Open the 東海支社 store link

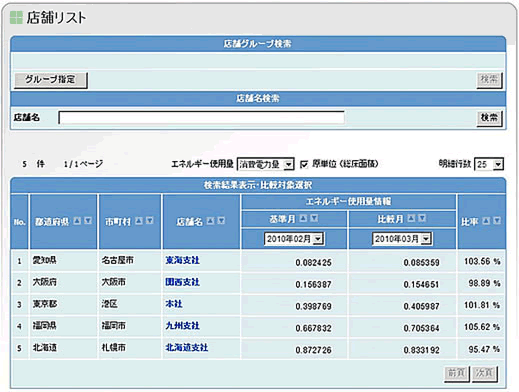(x=182, y=260)
